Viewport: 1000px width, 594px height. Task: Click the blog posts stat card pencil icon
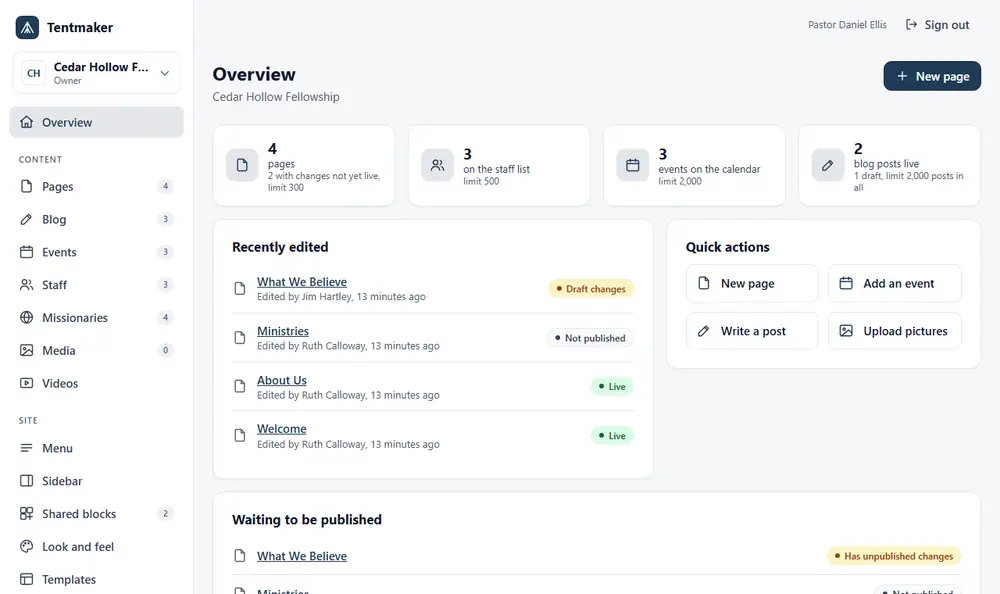828,165
